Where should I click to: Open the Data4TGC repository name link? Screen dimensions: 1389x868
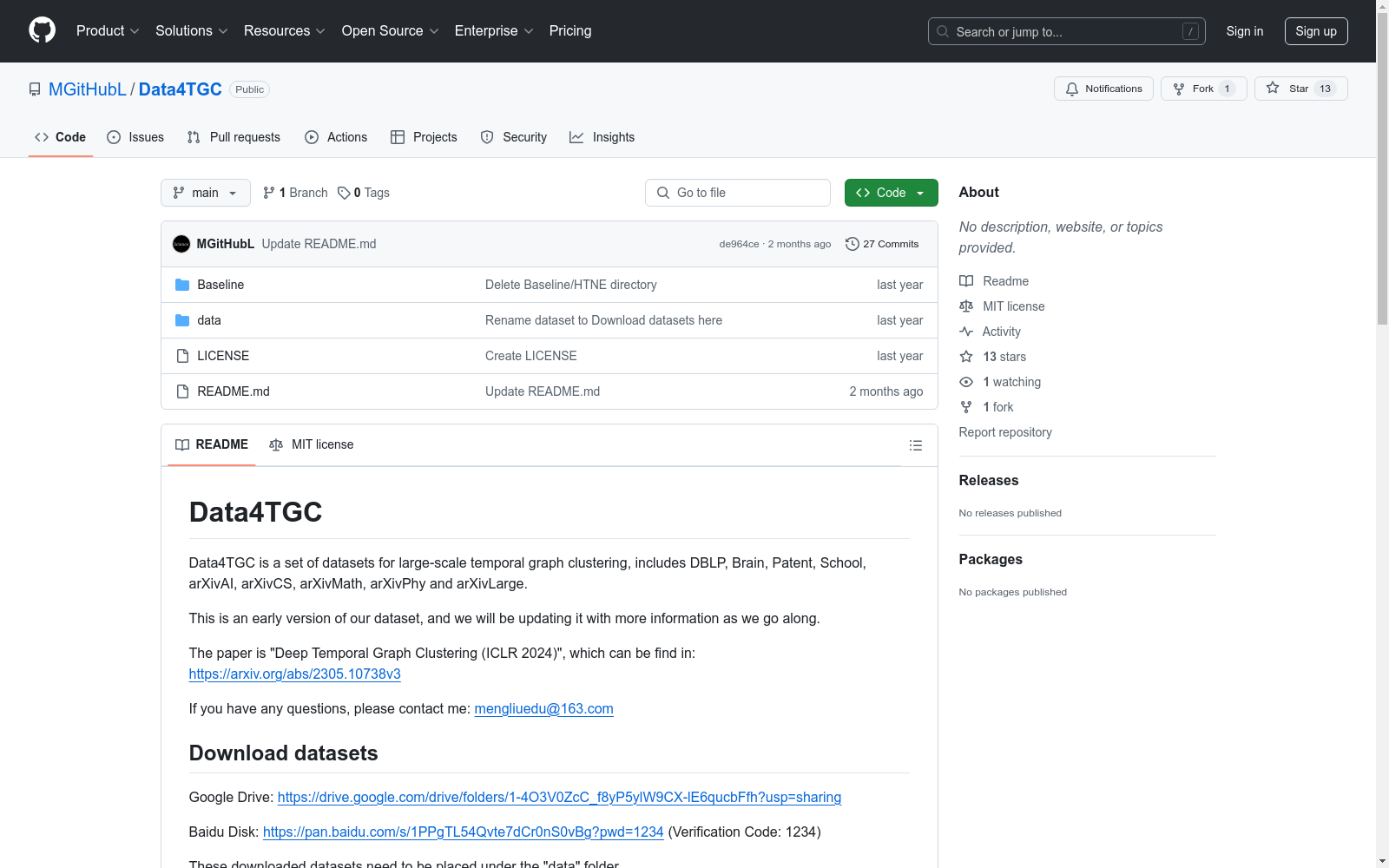[x=181, y=89]
